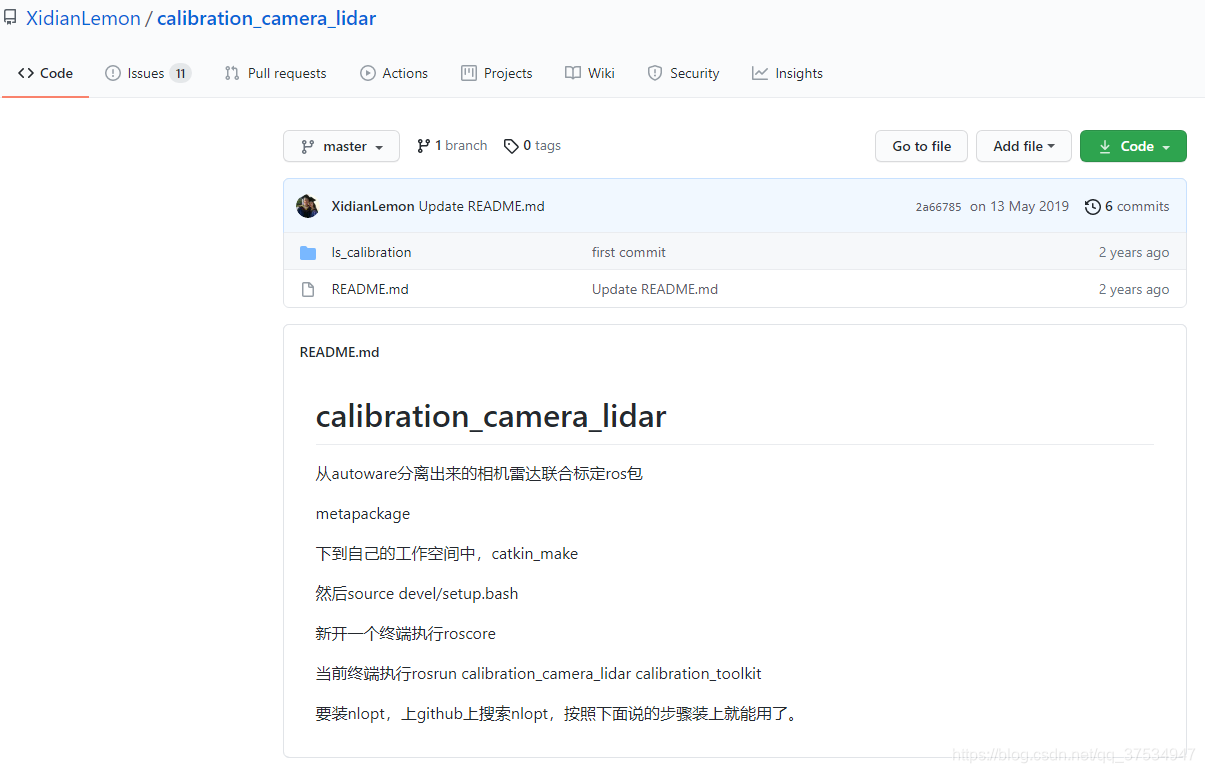This screenshot has width=1205, height=773.
Task: Click the tag icon beside 0 tags
Action: [x=511, y=146]
